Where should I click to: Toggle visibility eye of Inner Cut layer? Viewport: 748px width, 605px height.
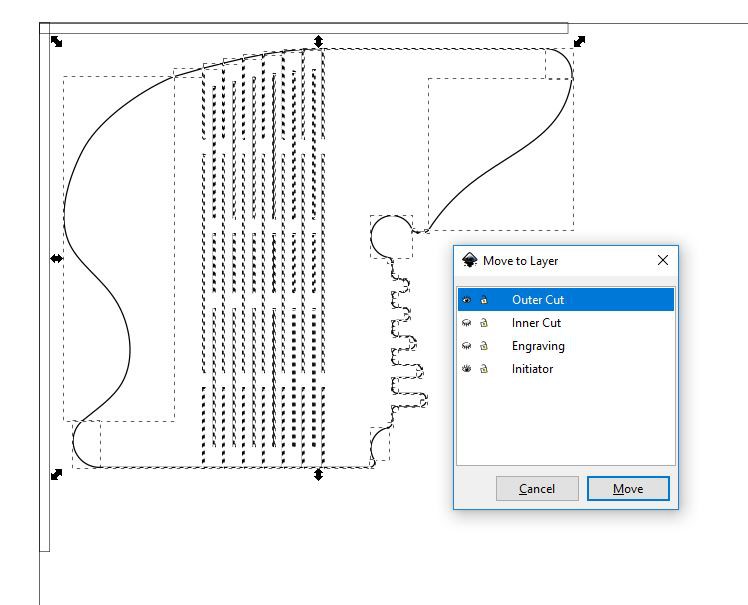(467, 323)
